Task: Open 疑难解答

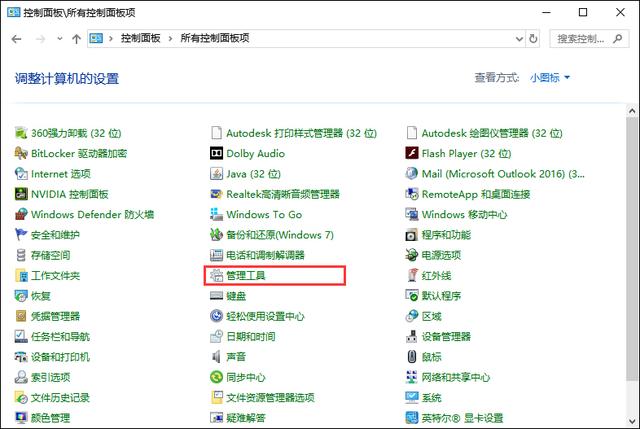Action: (x=246, y=418)
